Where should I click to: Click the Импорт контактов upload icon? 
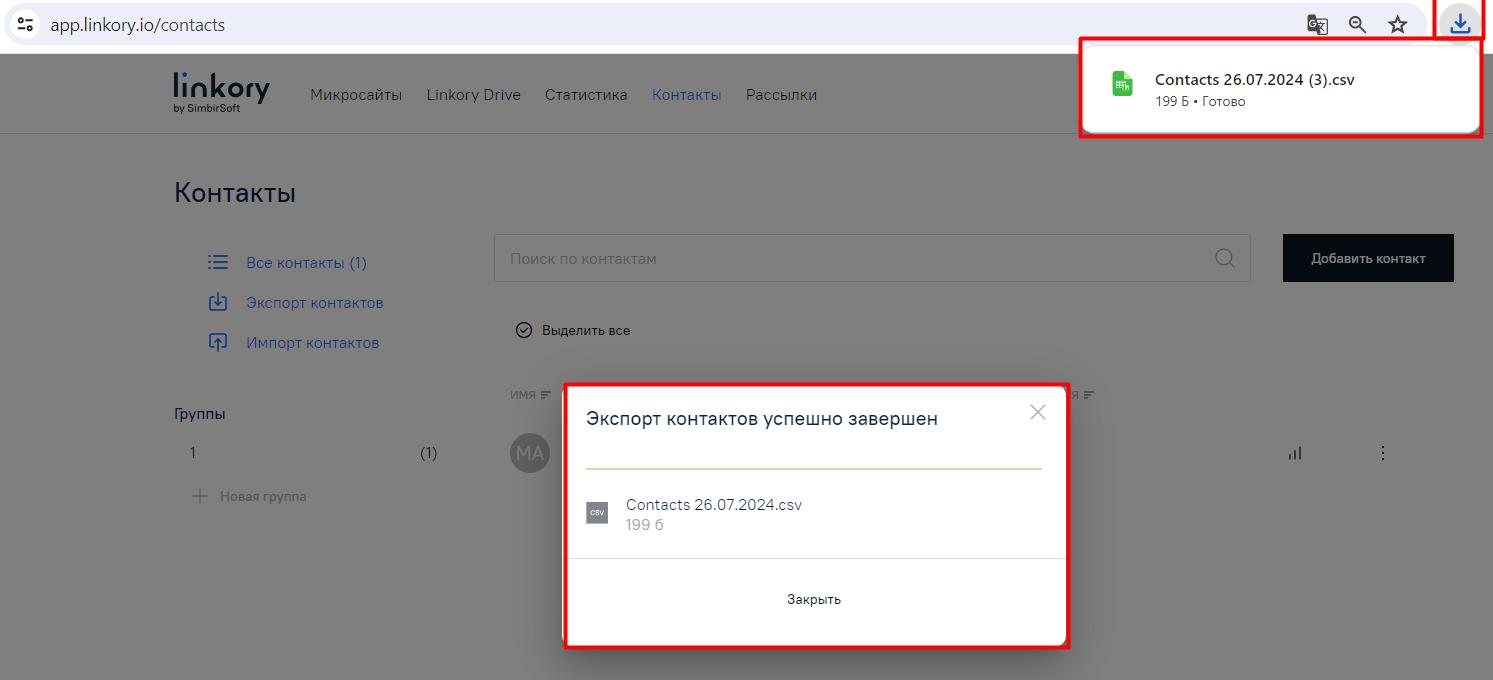tap(218, 342)
